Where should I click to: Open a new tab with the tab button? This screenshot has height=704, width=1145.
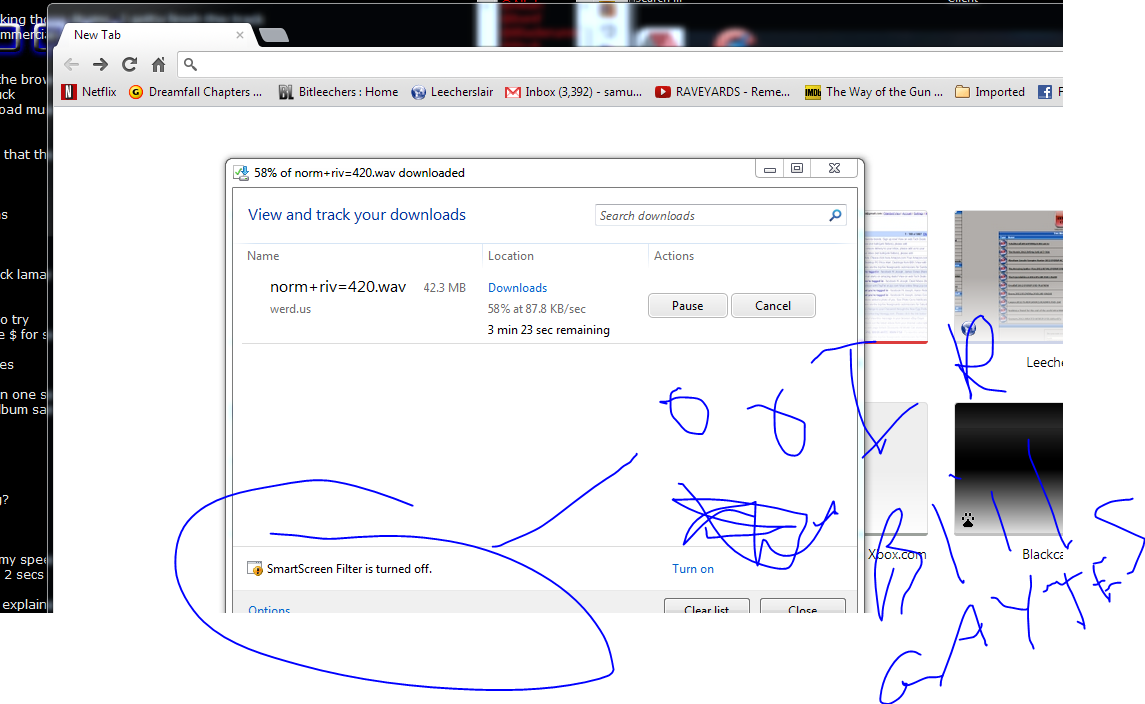274,35
